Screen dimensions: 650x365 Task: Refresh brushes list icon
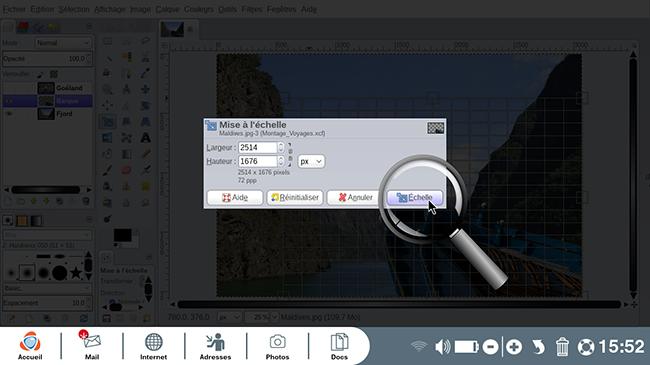click(84, 319)
